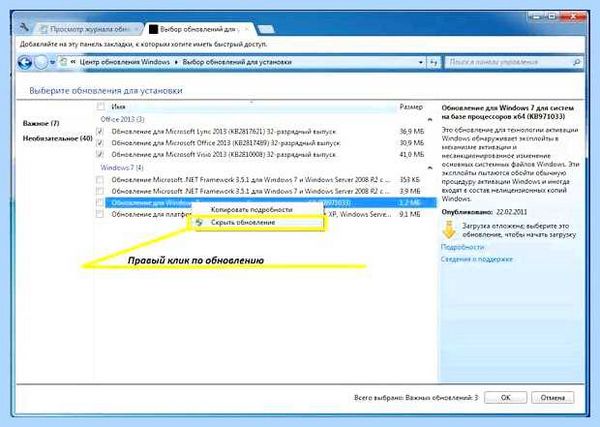Click the round Forward arrow button
Image resolution: width=600 pixels, height=427 pixels.
point(41,62)
